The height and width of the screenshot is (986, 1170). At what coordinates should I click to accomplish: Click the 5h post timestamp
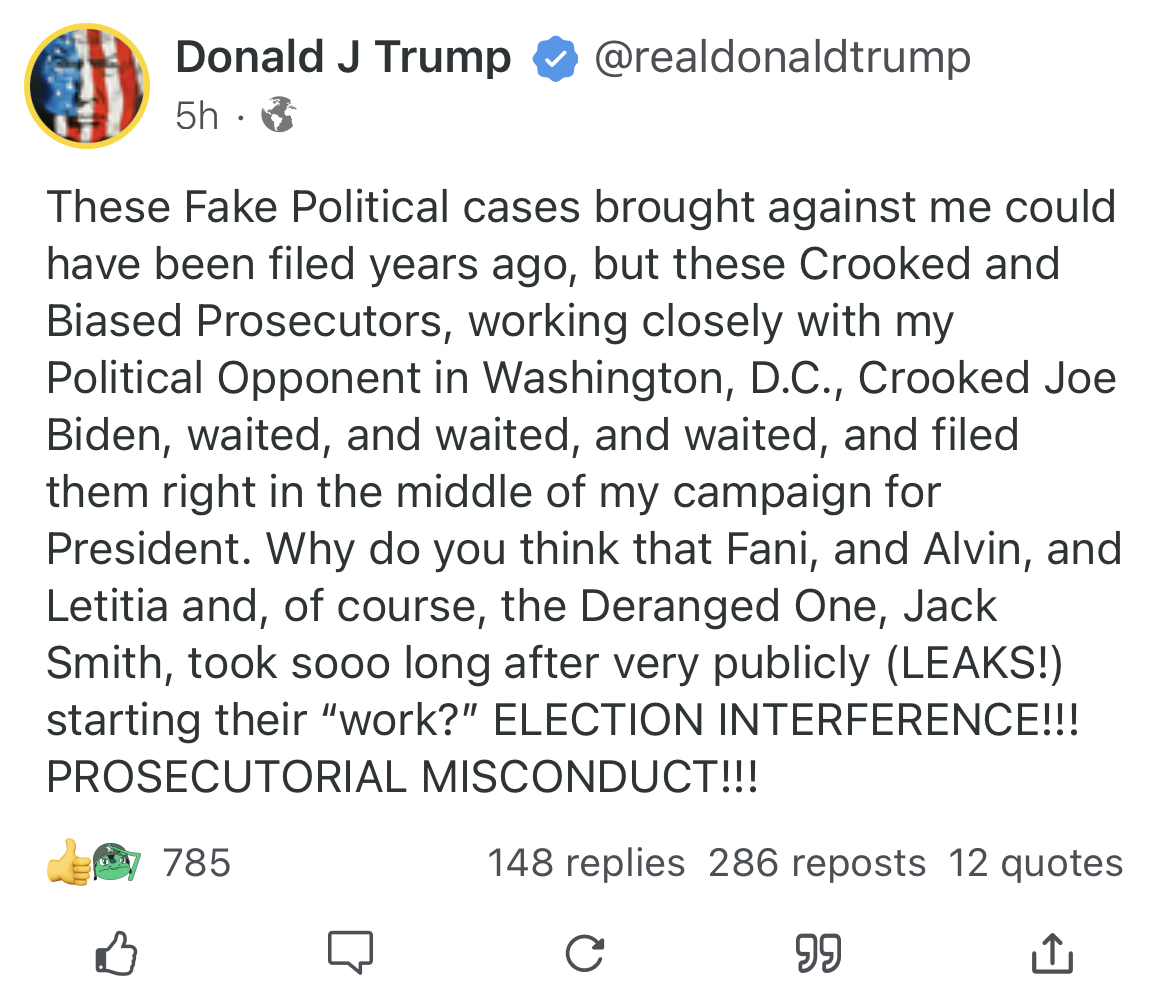click(x=196, y=117)
